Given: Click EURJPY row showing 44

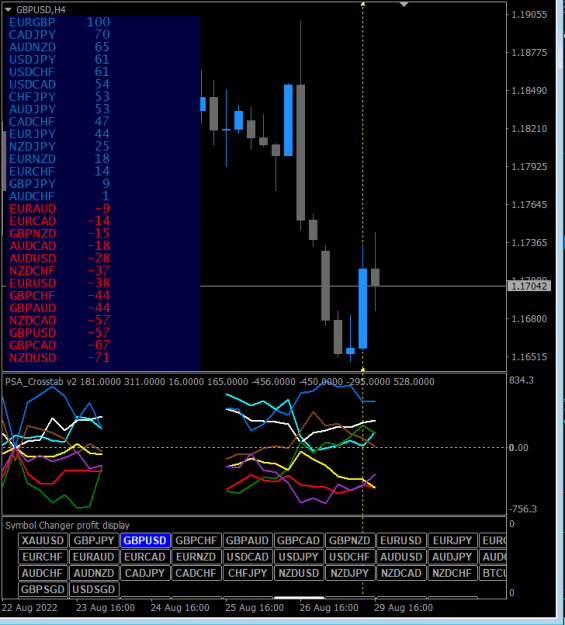Looking at the screenshot, I should [x=59, y=134].
